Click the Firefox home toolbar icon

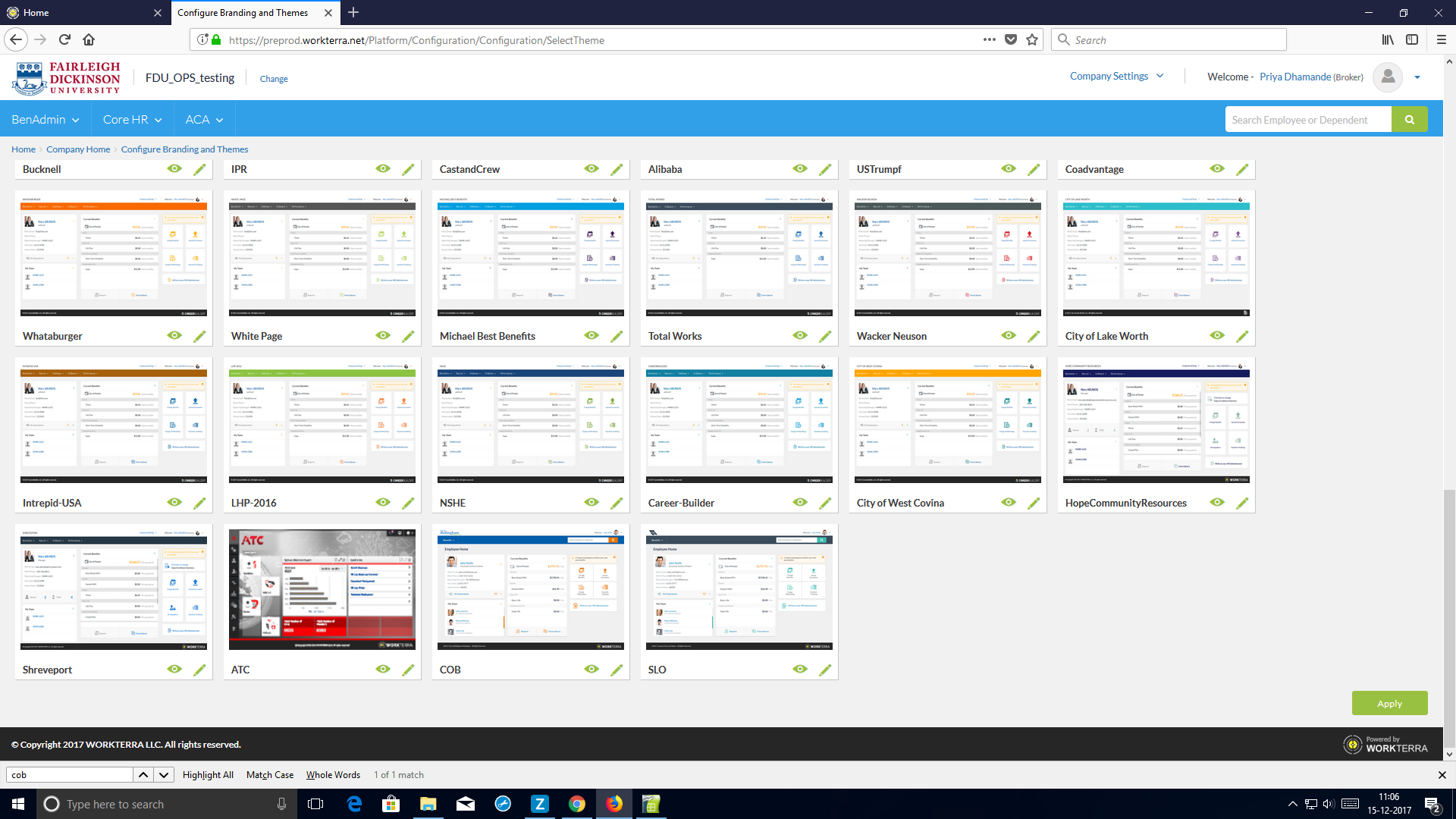89,39
